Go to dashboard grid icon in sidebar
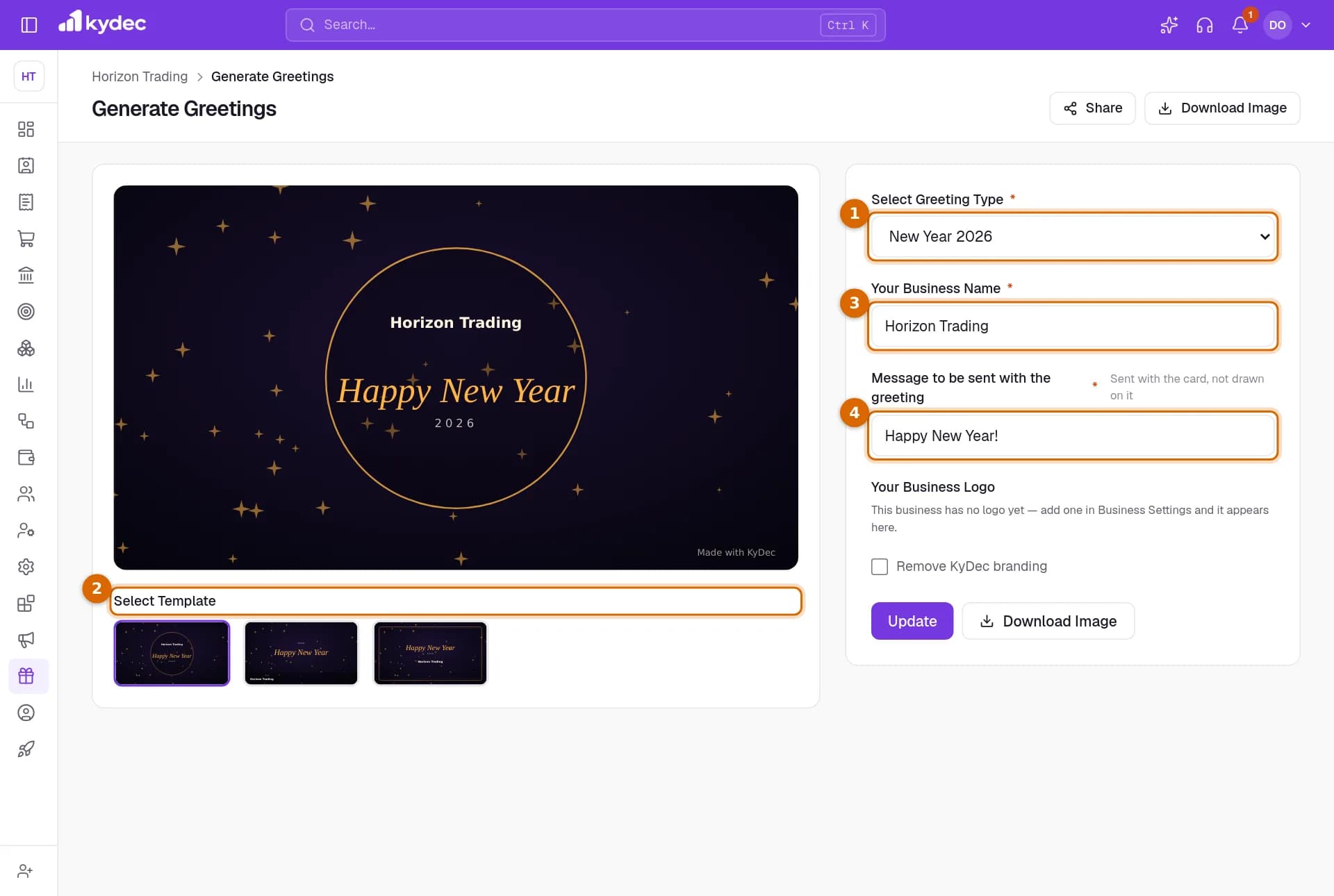 (26, 129)
